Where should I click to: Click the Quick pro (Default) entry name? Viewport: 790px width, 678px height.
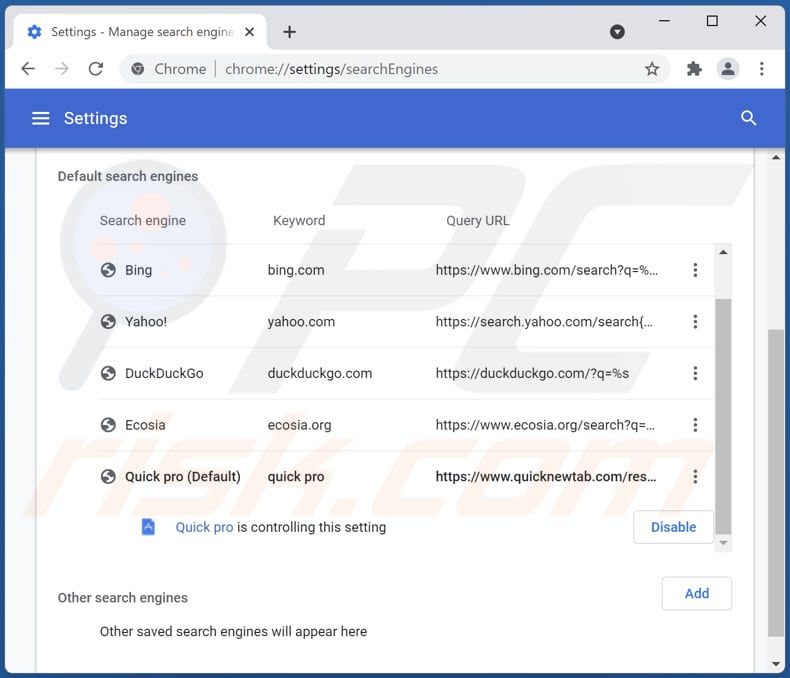[x=183, y=477]
